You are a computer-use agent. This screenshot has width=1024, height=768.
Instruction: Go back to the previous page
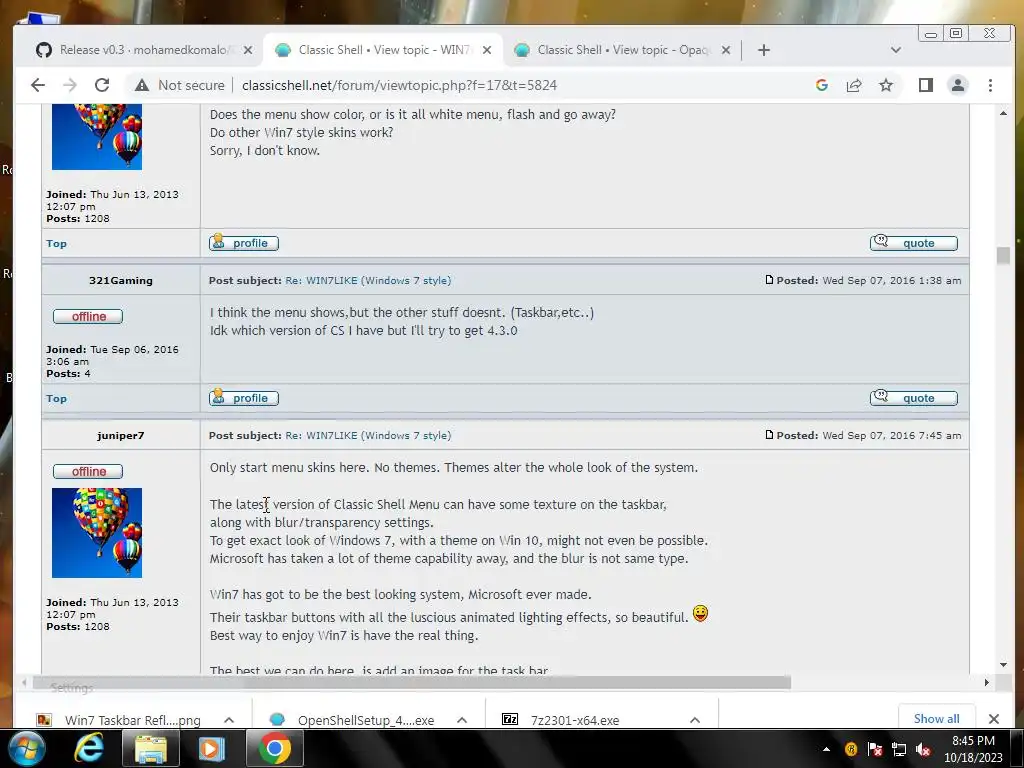point(38,85)
